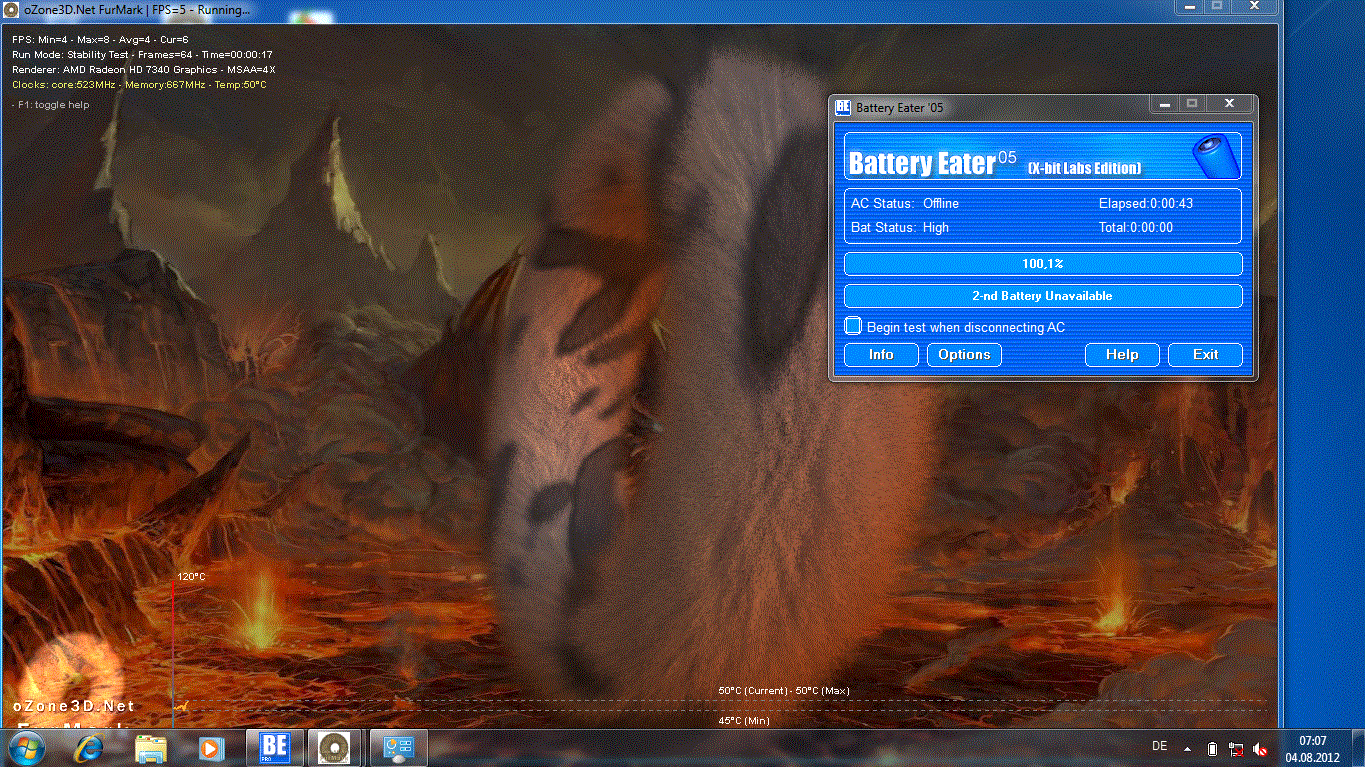Click the 2-nd Battery Unavailable bar
The image size is (1365, 767).
(1043, 296)
